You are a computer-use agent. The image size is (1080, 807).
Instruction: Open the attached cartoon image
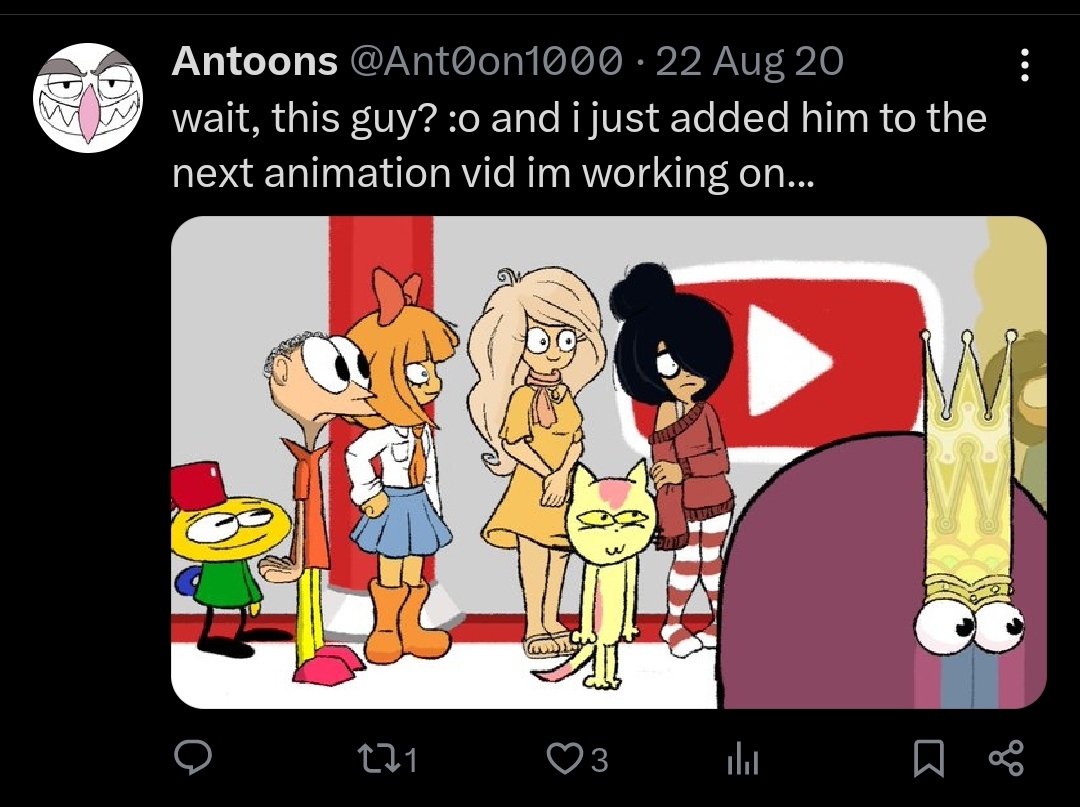coord(608,462)
